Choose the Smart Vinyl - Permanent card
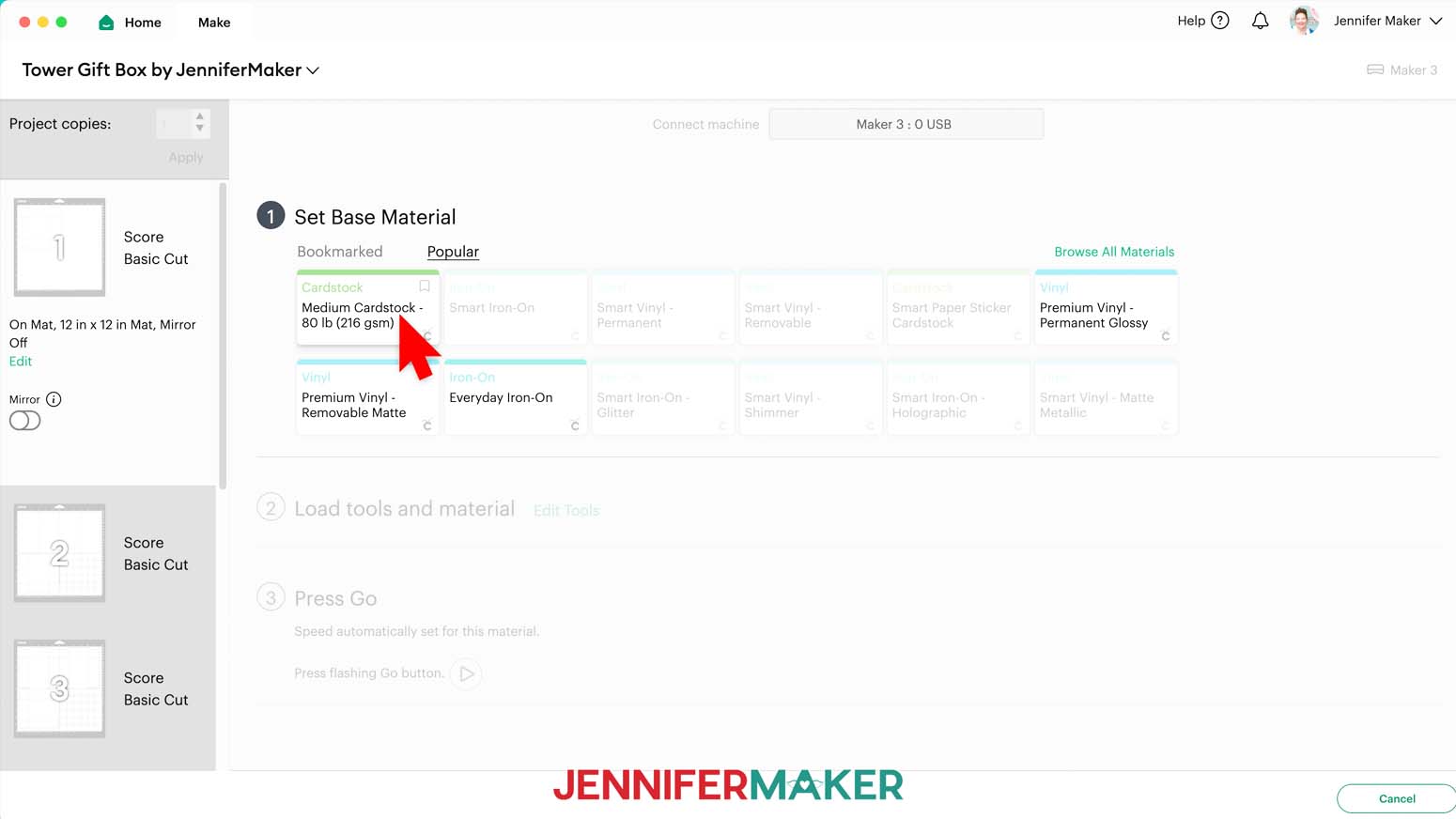This screenshot has width=1456, height=819. pyautogui.click(x=663, y=307)
